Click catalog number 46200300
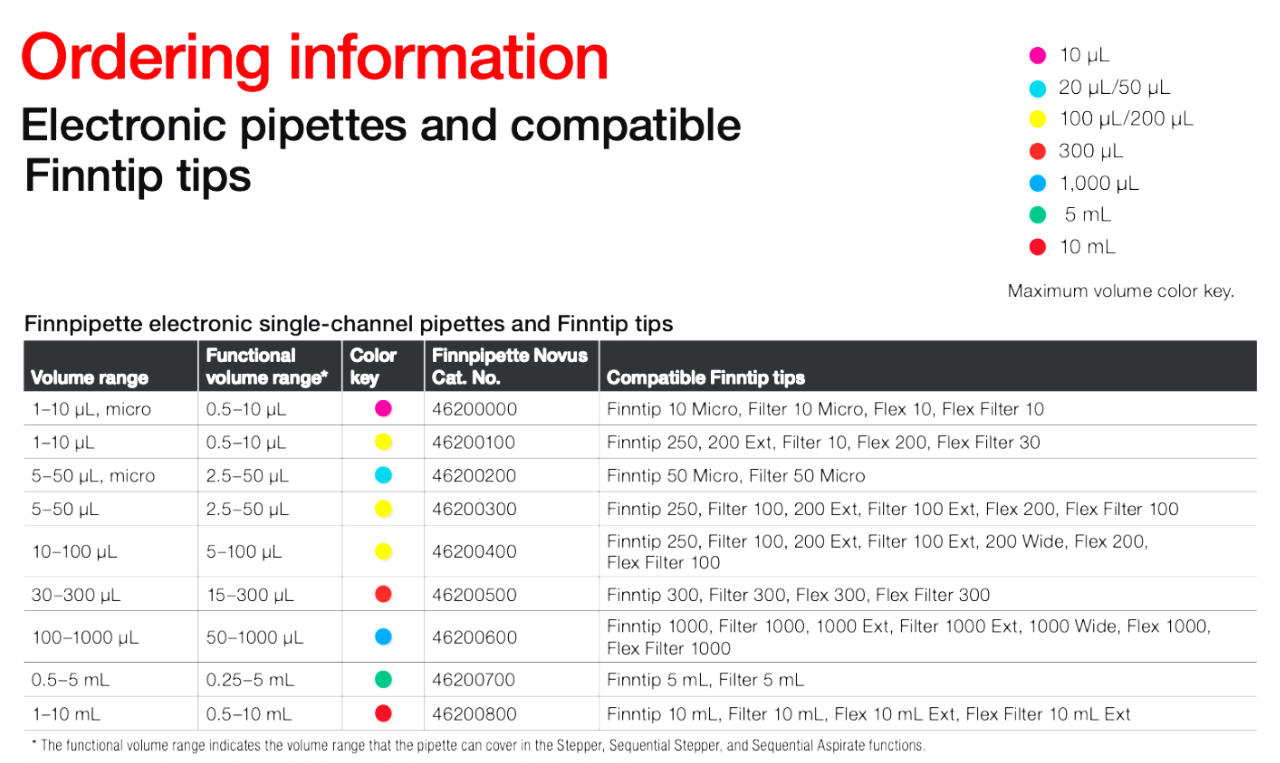This screenshot has height=763, width=1280. tap(475, 509)
